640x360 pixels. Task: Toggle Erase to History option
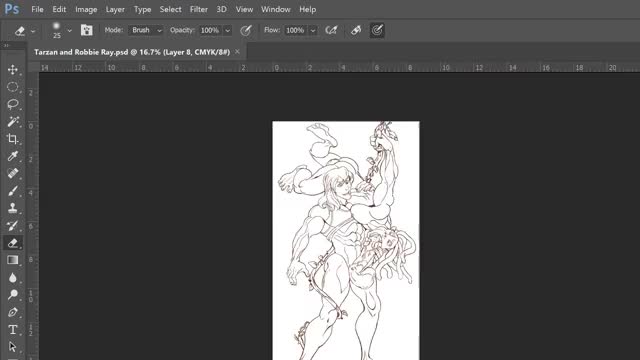point(356,30)
